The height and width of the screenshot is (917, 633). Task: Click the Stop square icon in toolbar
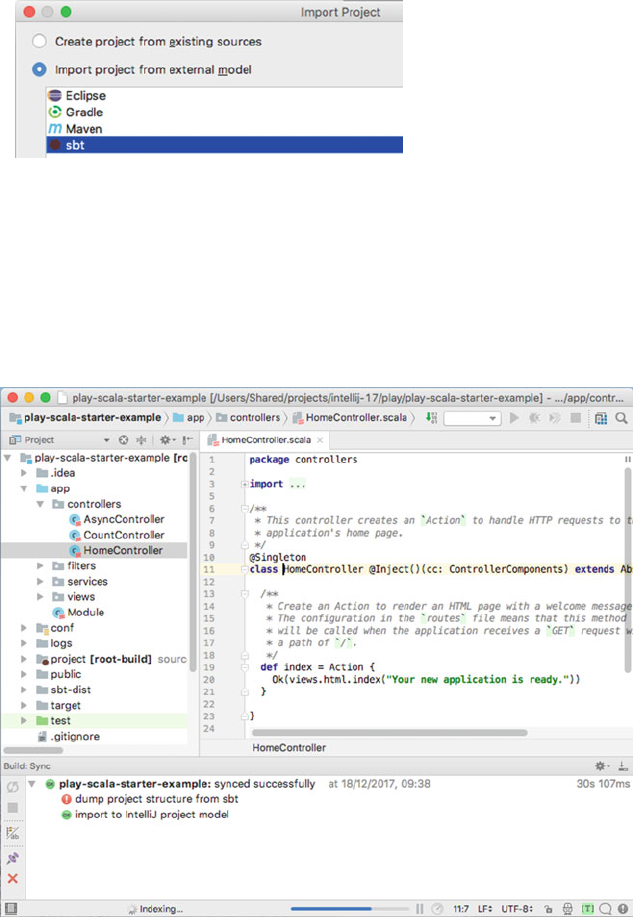[x=576, y=418]
